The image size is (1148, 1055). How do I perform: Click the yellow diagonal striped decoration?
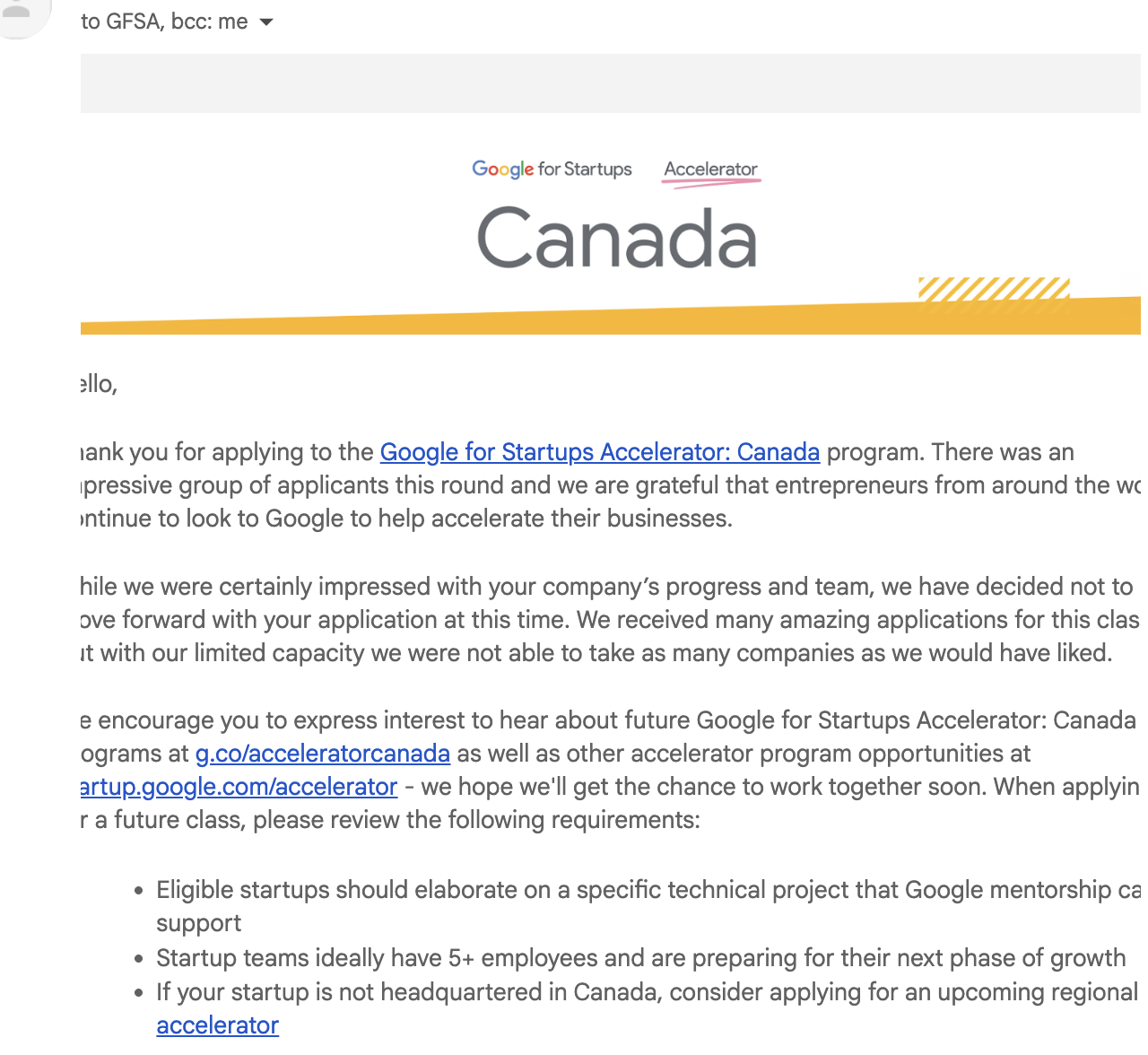click(994, 289)
